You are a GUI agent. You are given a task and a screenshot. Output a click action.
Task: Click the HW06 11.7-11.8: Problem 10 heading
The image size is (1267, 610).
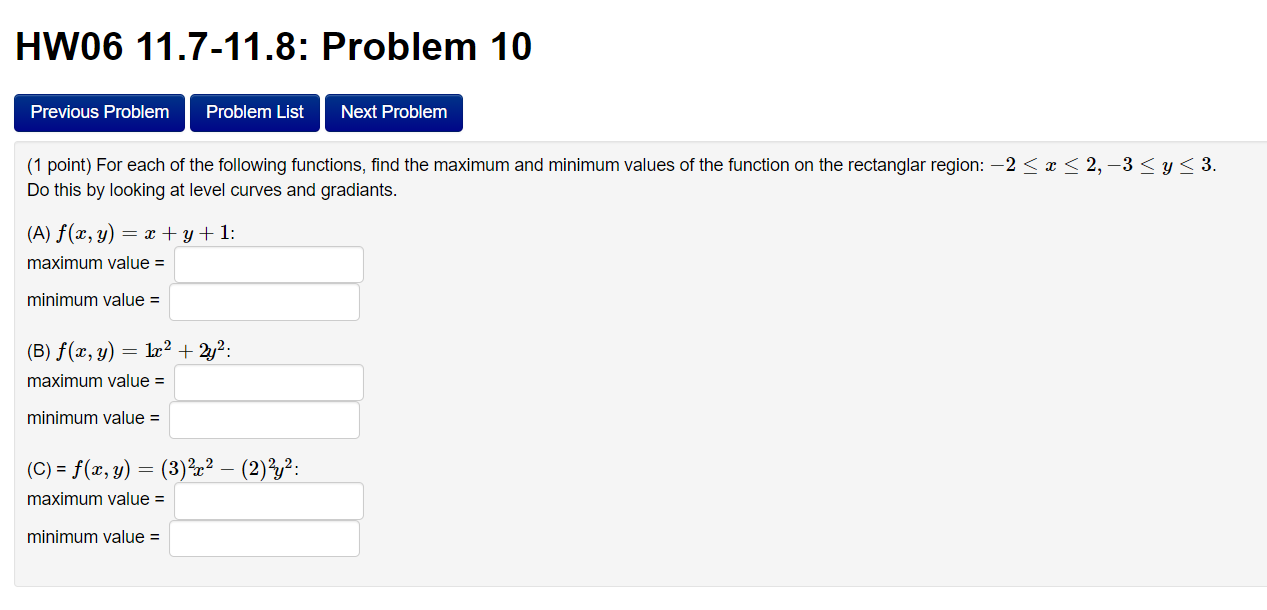(x=272, y=46)
